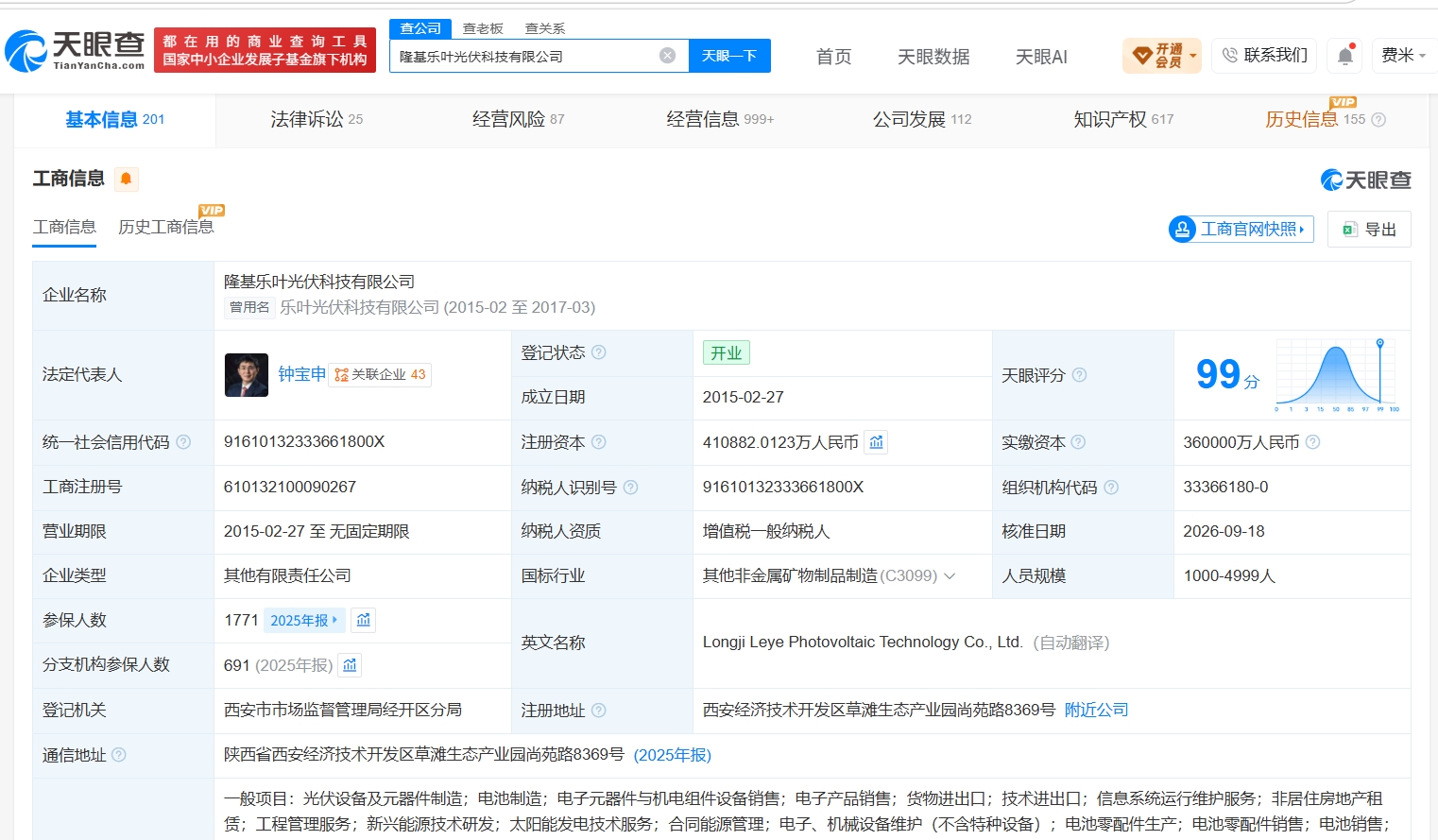Open 天眼数据 in top navigation
1438x840 pixels.
[933, 57]
